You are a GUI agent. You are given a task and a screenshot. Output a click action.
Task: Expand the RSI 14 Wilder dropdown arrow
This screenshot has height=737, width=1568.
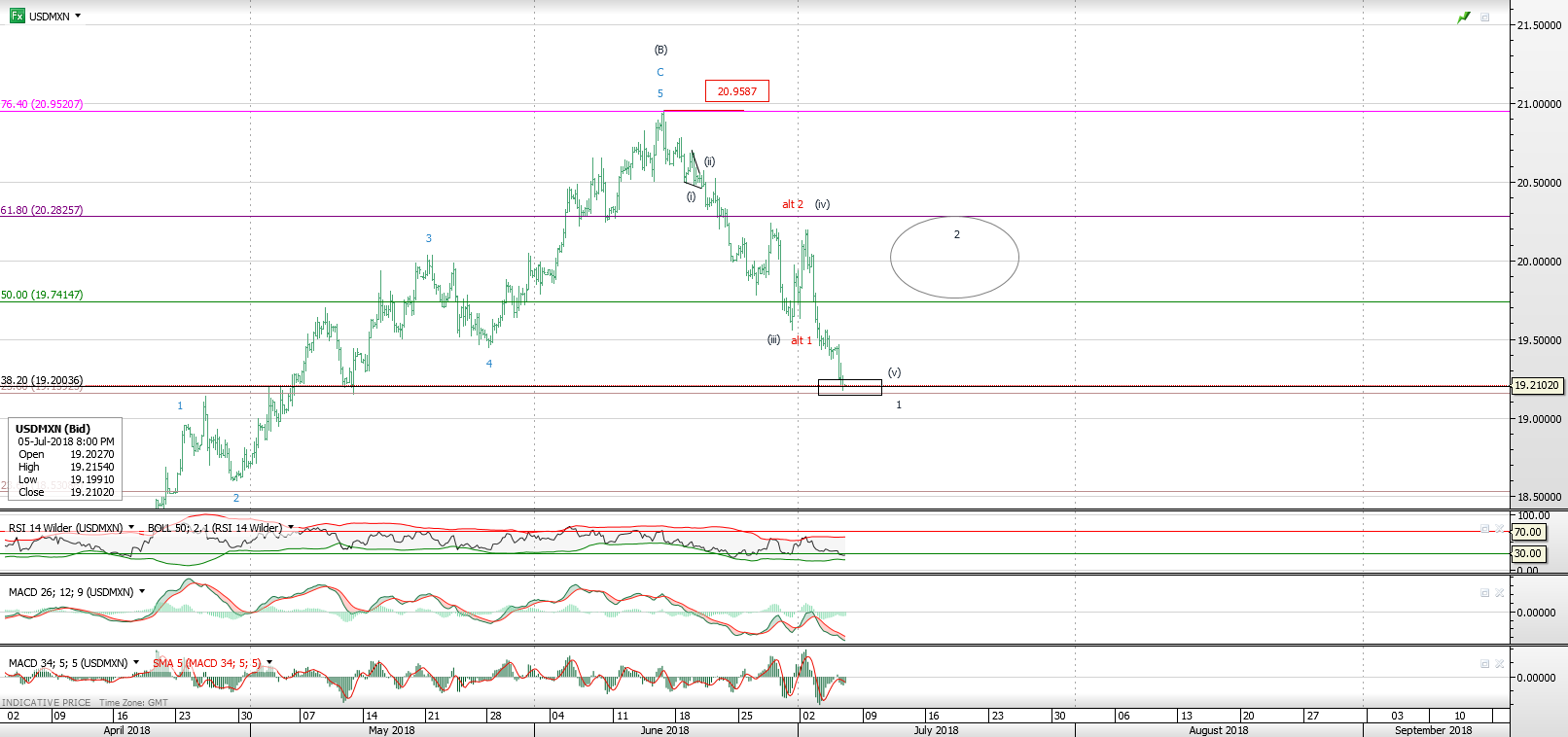(131, 528)
